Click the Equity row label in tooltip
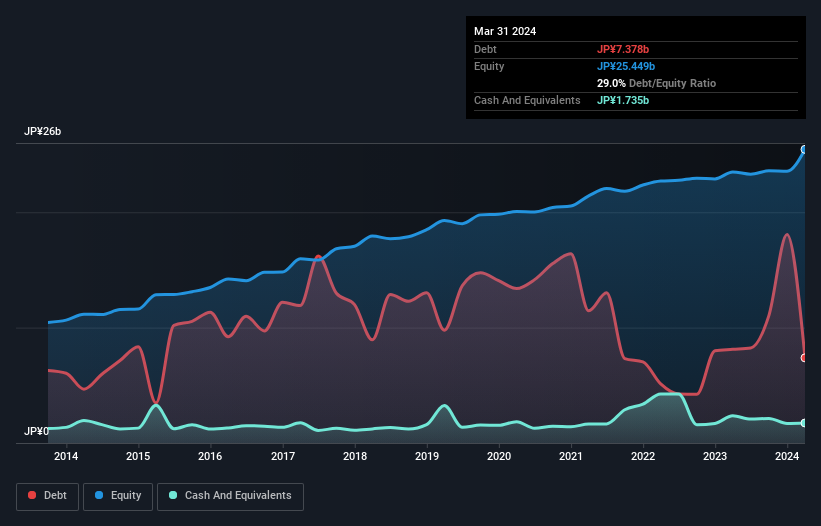 tap(489, 66)
